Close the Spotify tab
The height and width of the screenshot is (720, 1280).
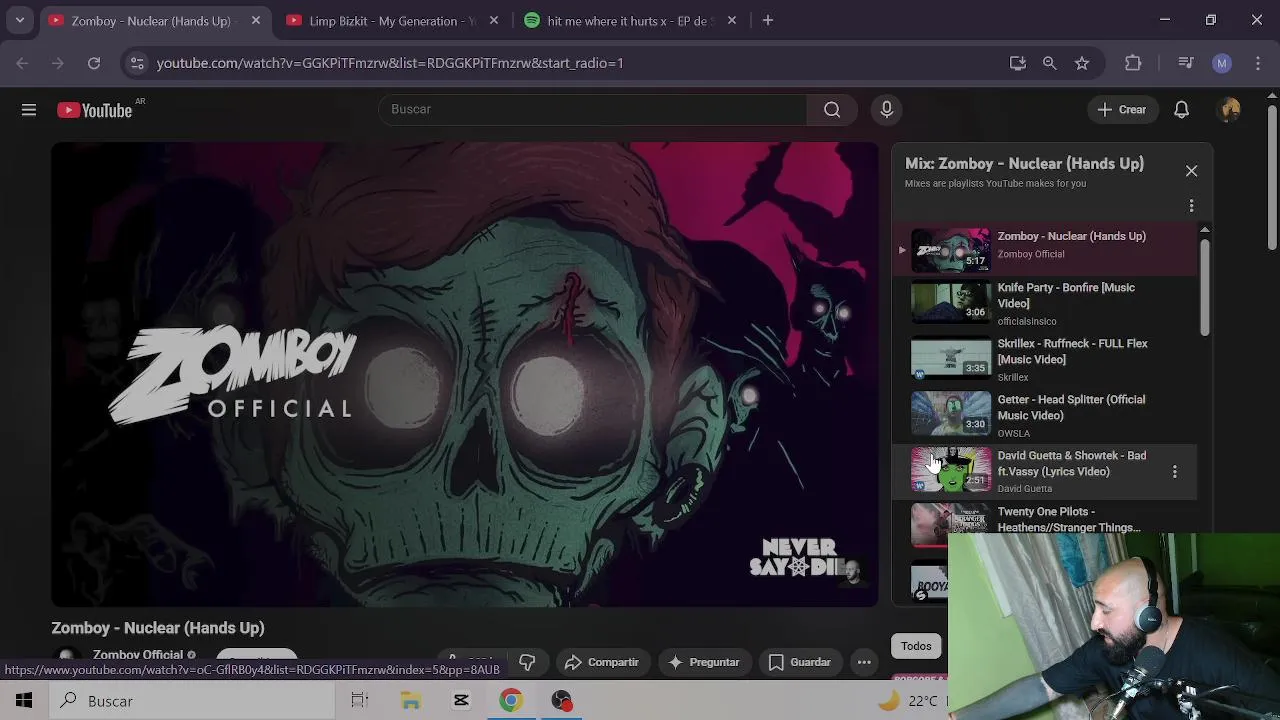(732, 20)
